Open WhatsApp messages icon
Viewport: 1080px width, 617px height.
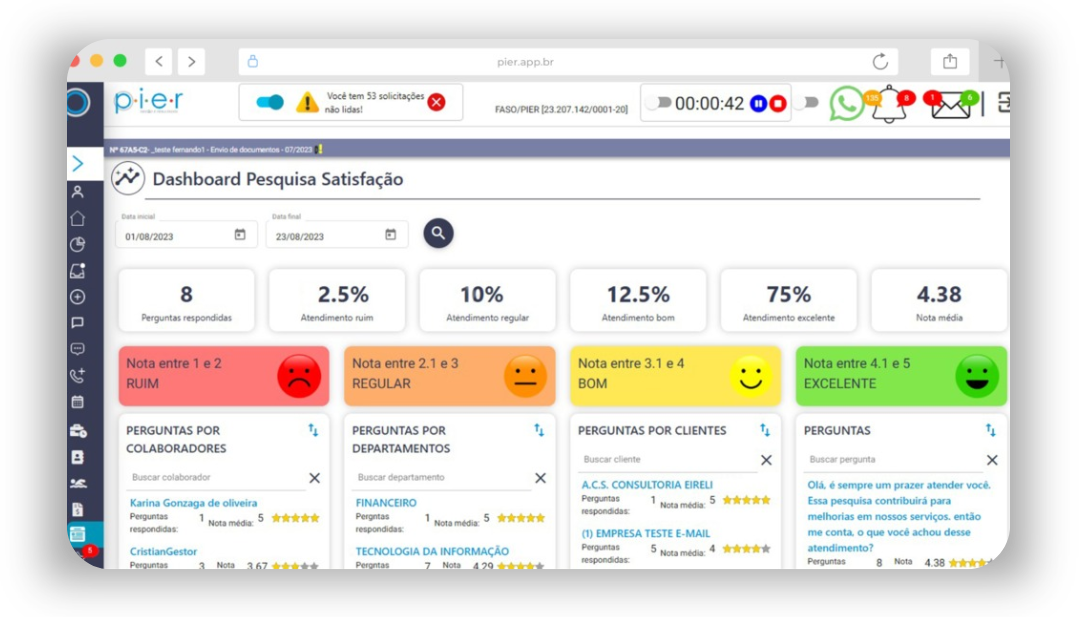(x=847, y=103)
